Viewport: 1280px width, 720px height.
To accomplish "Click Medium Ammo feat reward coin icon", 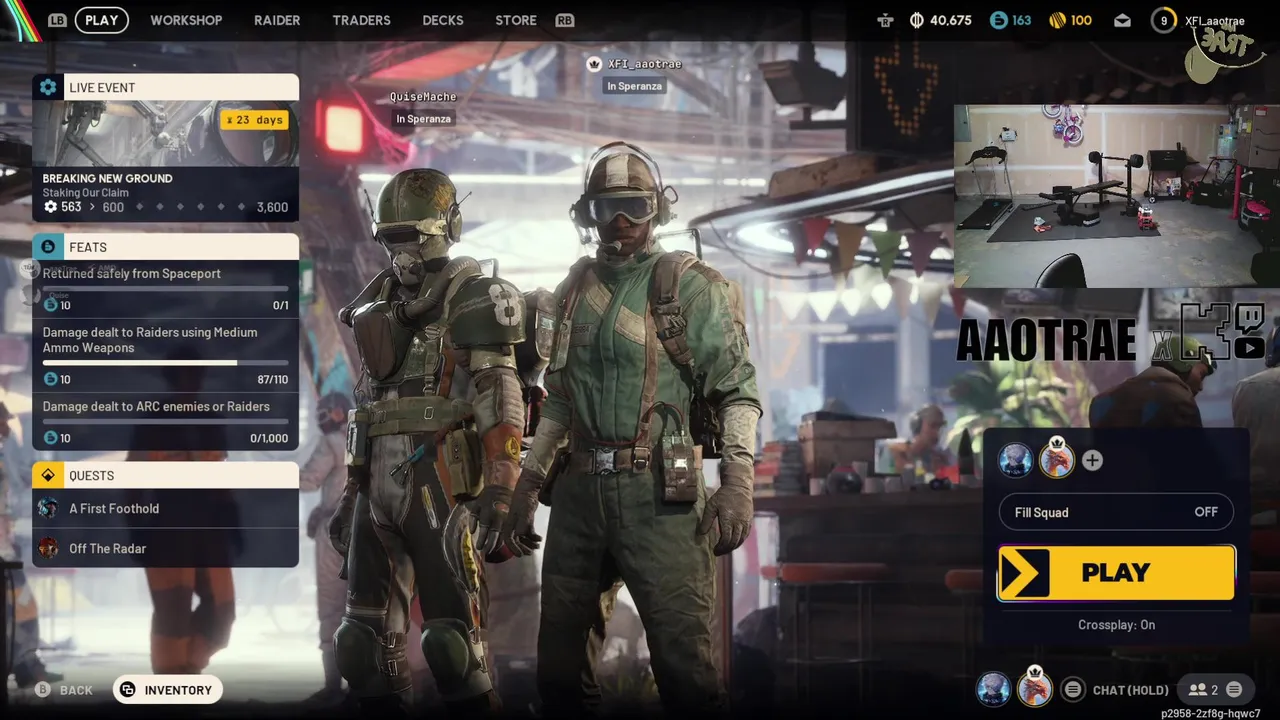I will [50, 379].
